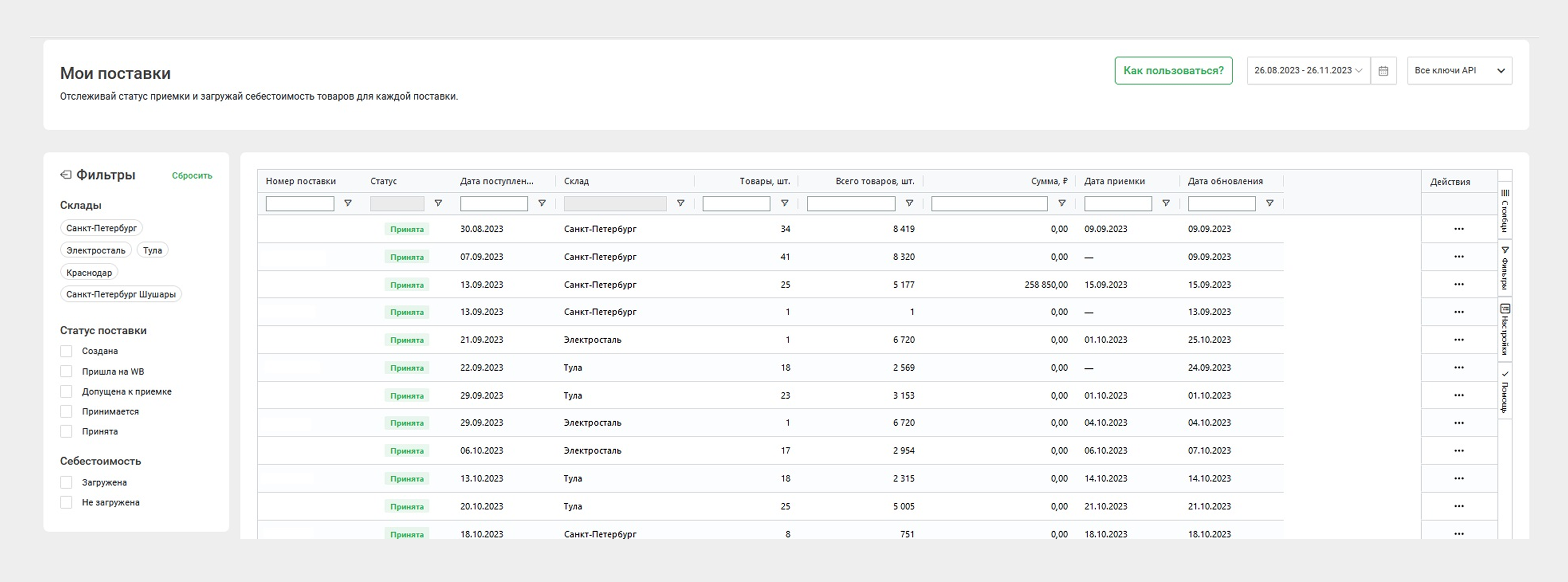Image resolution: width=1568 pixels, height=582 pixels.
Task: Click filter funnel icon in Склад column
Action: pos(680,203)
